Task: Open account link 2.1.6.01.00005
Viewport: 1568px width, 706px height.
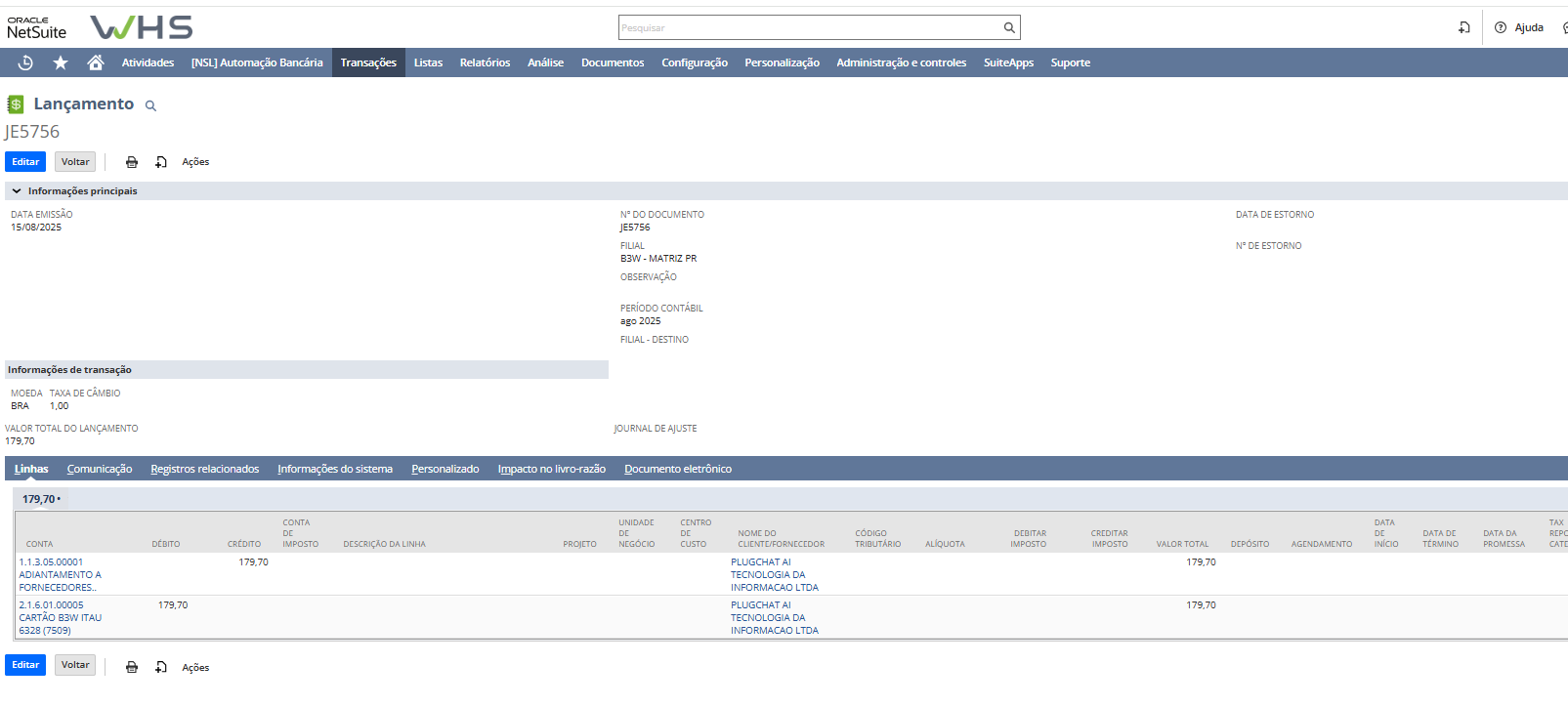Action: click(51, 605)
